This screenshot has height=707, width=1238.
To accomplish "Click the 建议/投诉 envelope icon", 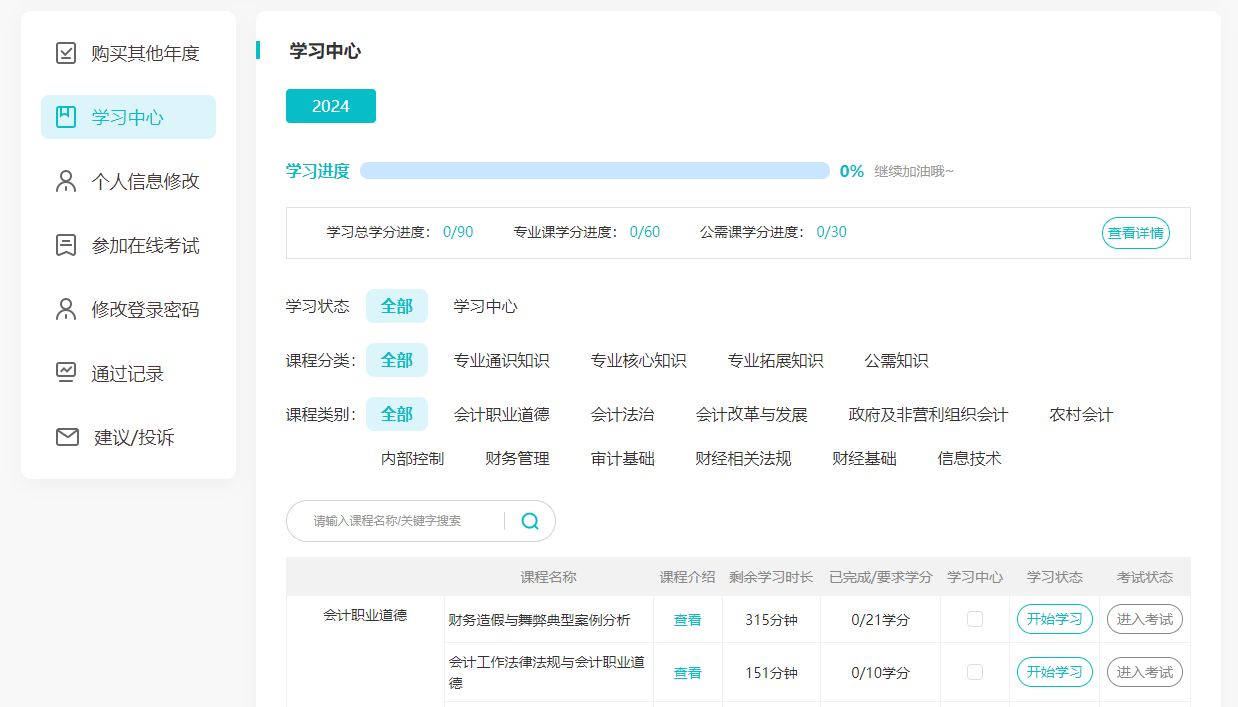I will [66, 437].
